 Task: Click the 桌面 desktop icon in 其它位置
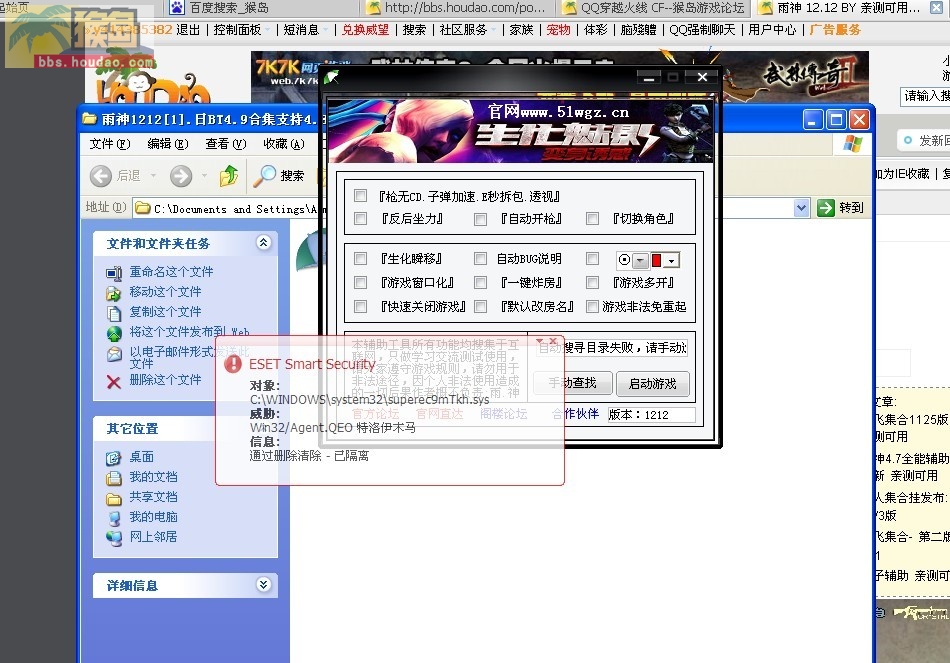coord(114,458)
